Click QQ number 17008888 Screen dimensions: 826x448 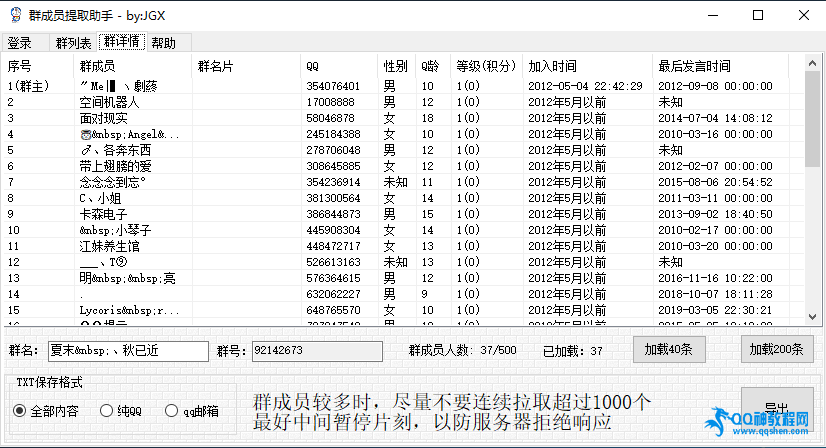click(330, 102)
